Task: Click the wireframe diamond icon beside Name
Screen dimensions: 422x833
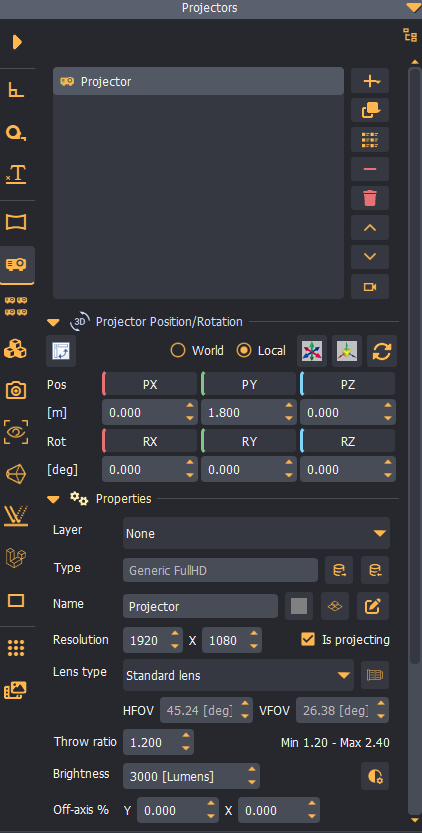Action: click(335, 606)
